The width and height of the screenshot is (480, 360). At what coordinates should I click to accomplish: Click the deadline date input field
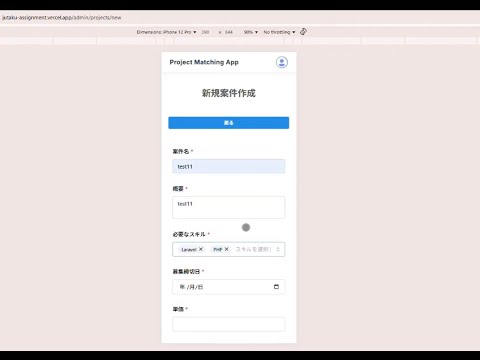pyautogui.click(x=229, y=287)
